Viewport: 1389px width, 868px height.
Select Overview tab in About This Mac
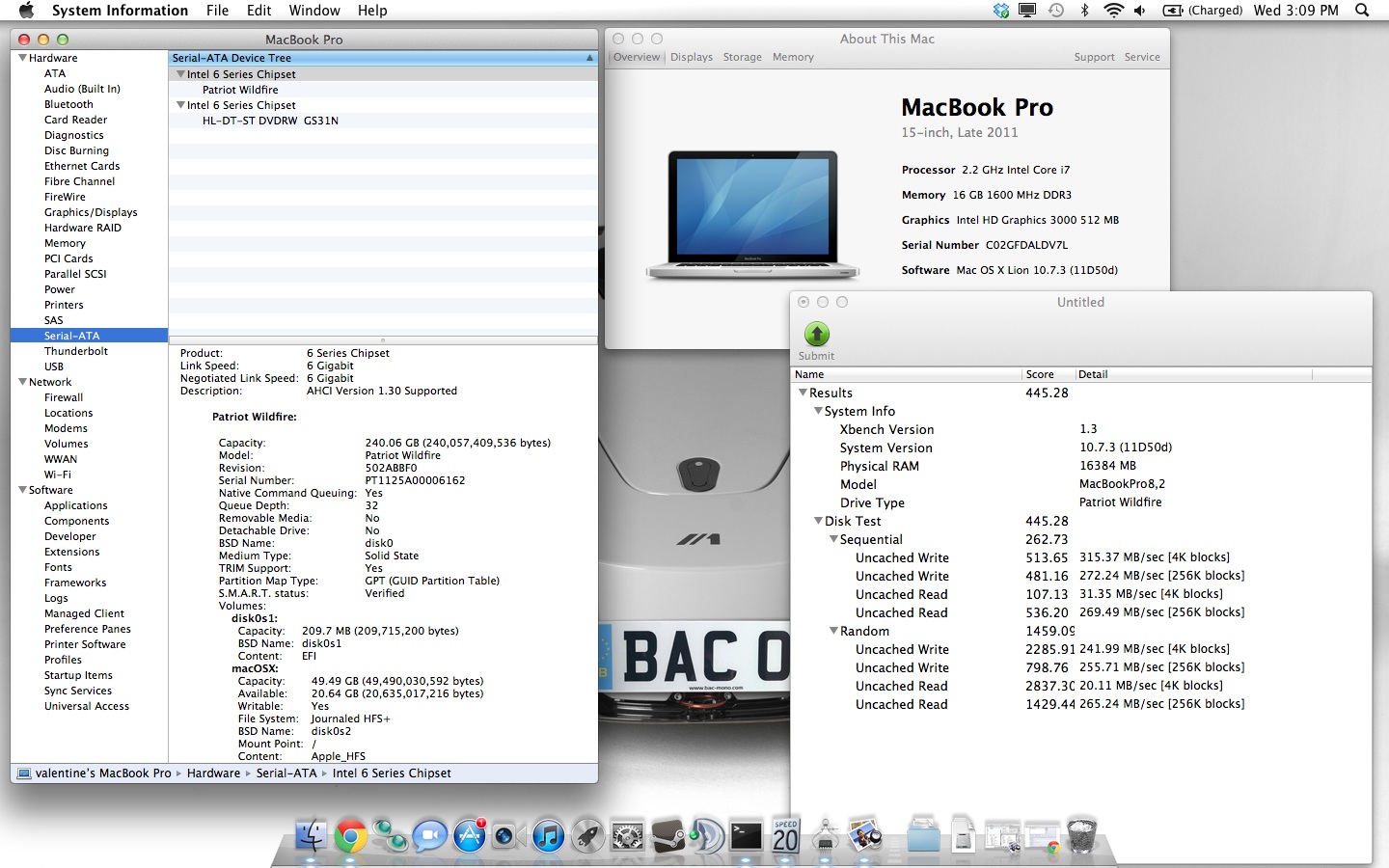pos(637,57)
